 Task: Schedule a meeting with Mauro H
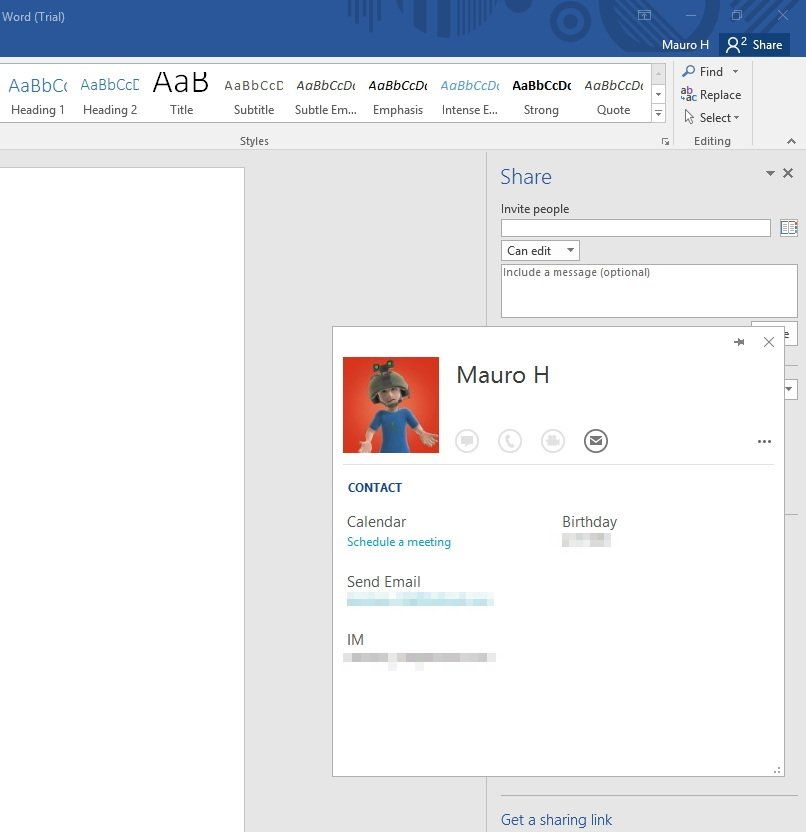tap(398, 541)
